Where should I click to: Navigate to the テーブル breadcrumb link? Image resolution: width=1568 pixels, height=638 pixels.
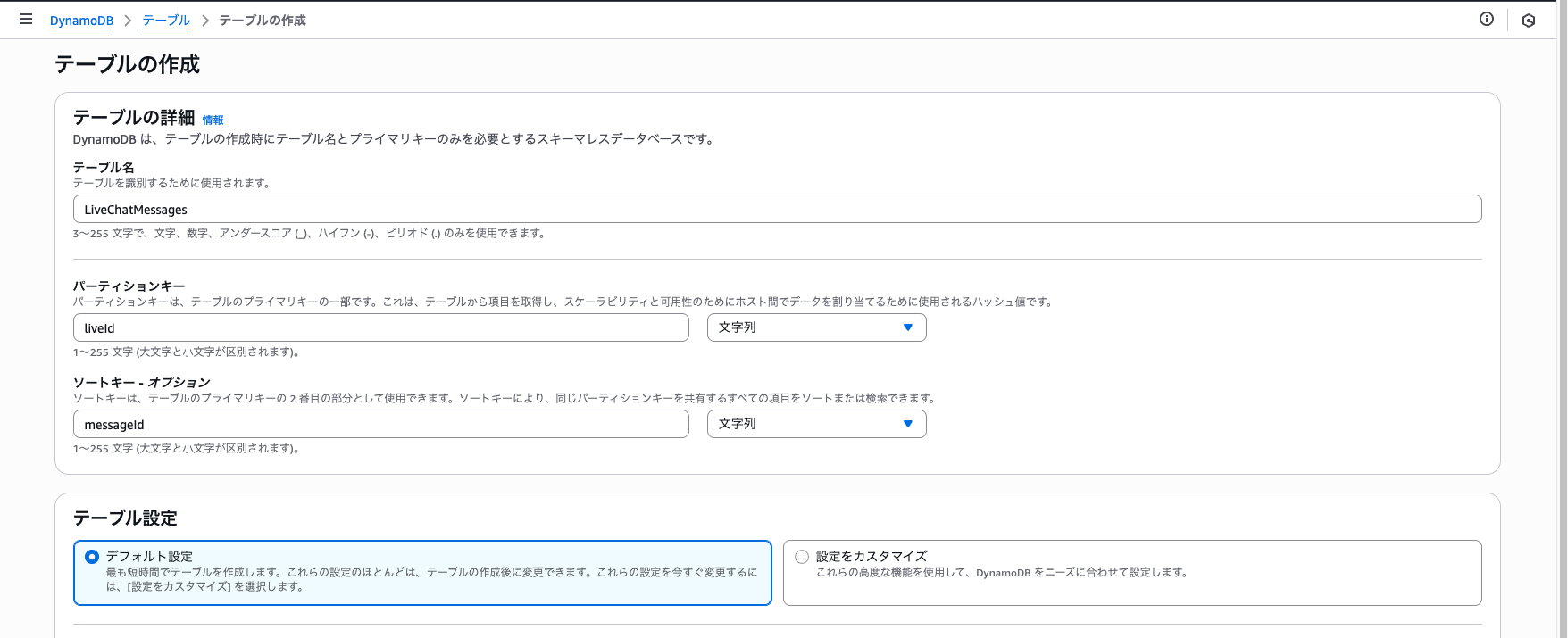click(x=166, y=21)
